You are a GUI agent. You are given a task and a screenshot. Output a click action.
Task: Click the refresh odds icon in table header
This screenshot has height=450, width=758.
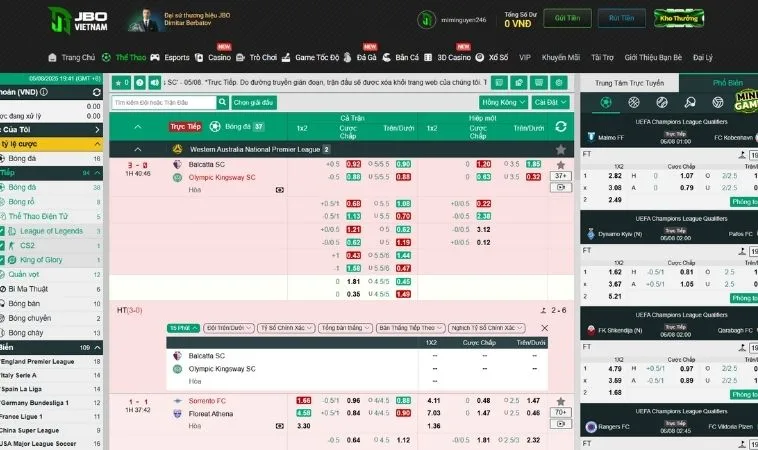pos(560,127)
